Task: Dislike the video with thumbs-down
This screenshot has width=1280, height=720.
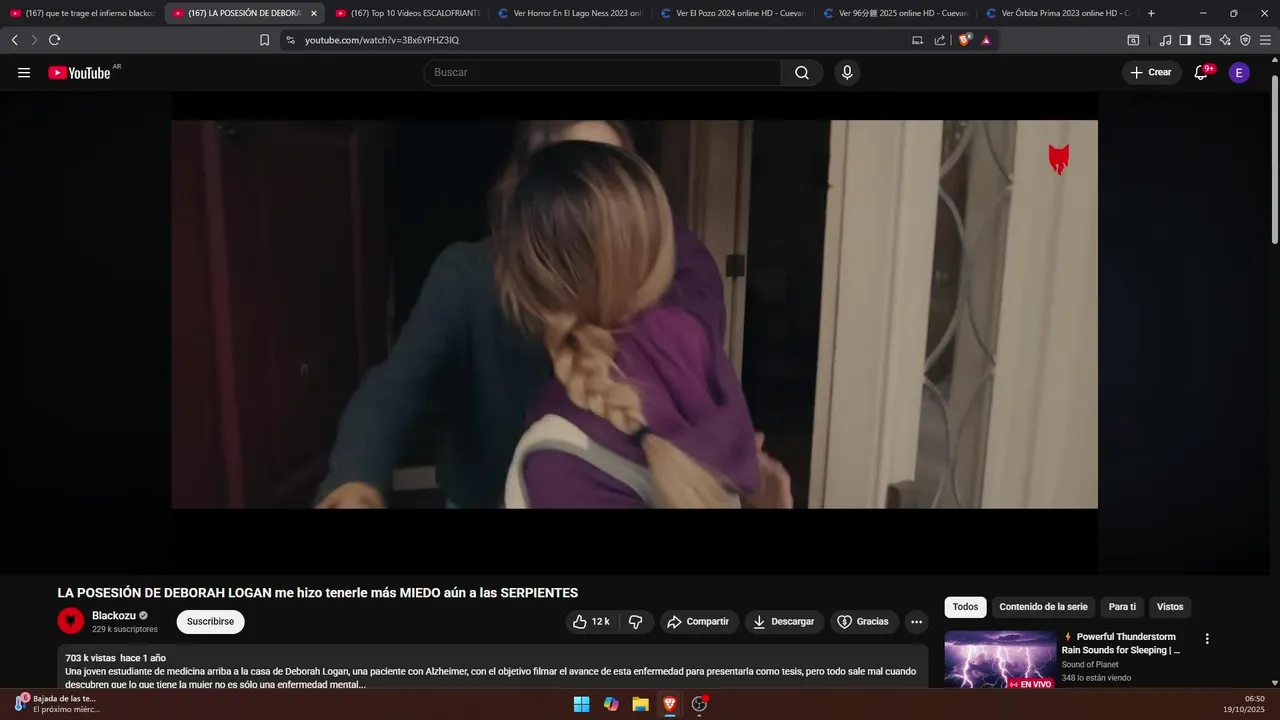Action: point(636,622)
